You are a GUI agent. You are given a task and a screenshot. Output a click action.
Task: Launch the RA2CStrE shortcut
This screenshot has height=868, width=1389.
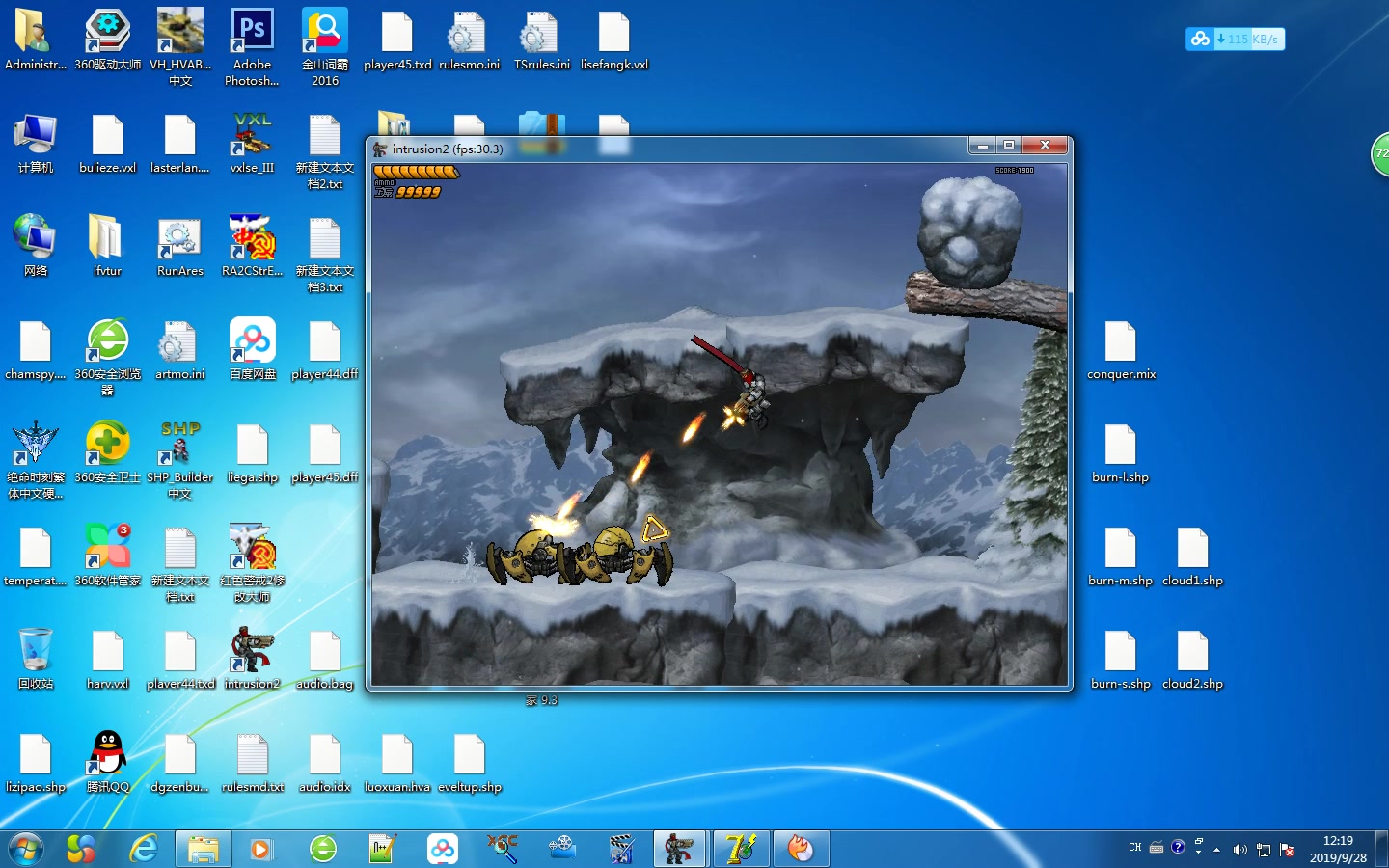tap(252, 247)
